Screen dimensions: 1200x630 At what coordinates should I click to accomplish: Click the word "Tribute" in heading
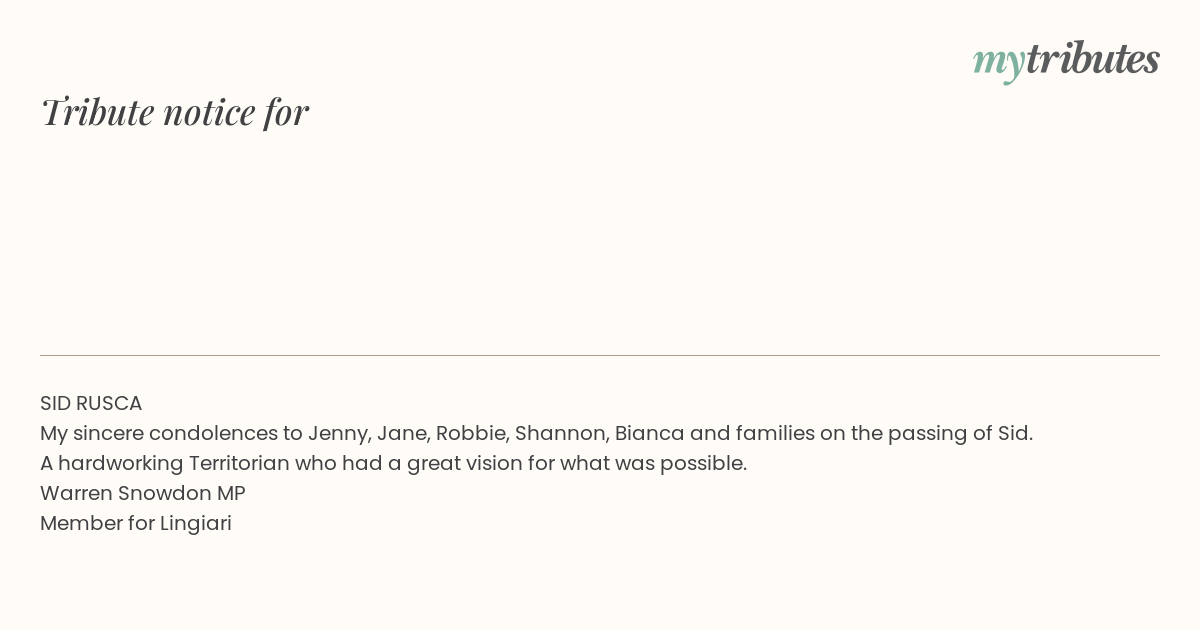[98, 112]
